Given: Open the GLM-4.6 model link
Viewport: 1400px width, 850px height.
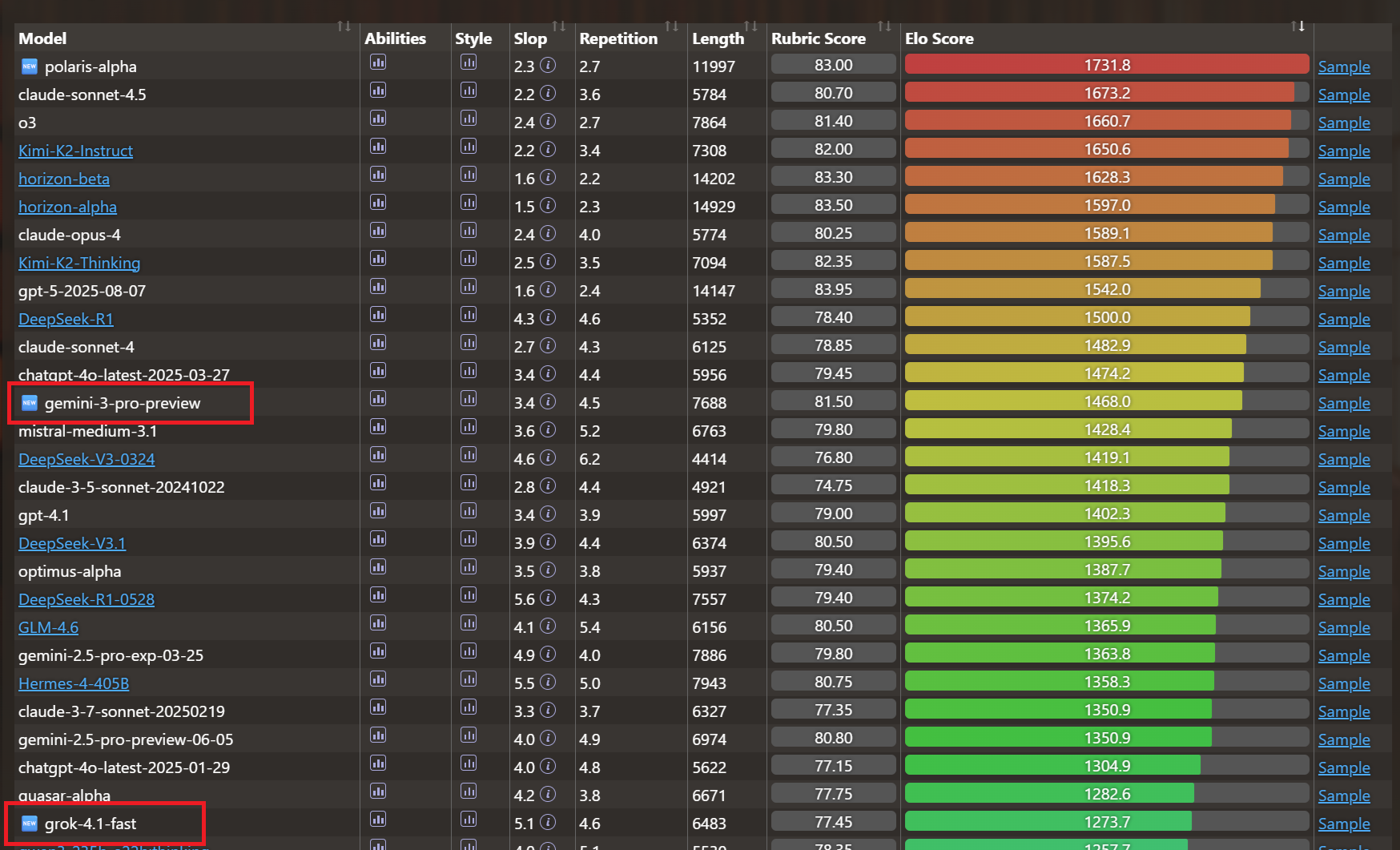Looking at the screenshot, I should pos(48,627).
